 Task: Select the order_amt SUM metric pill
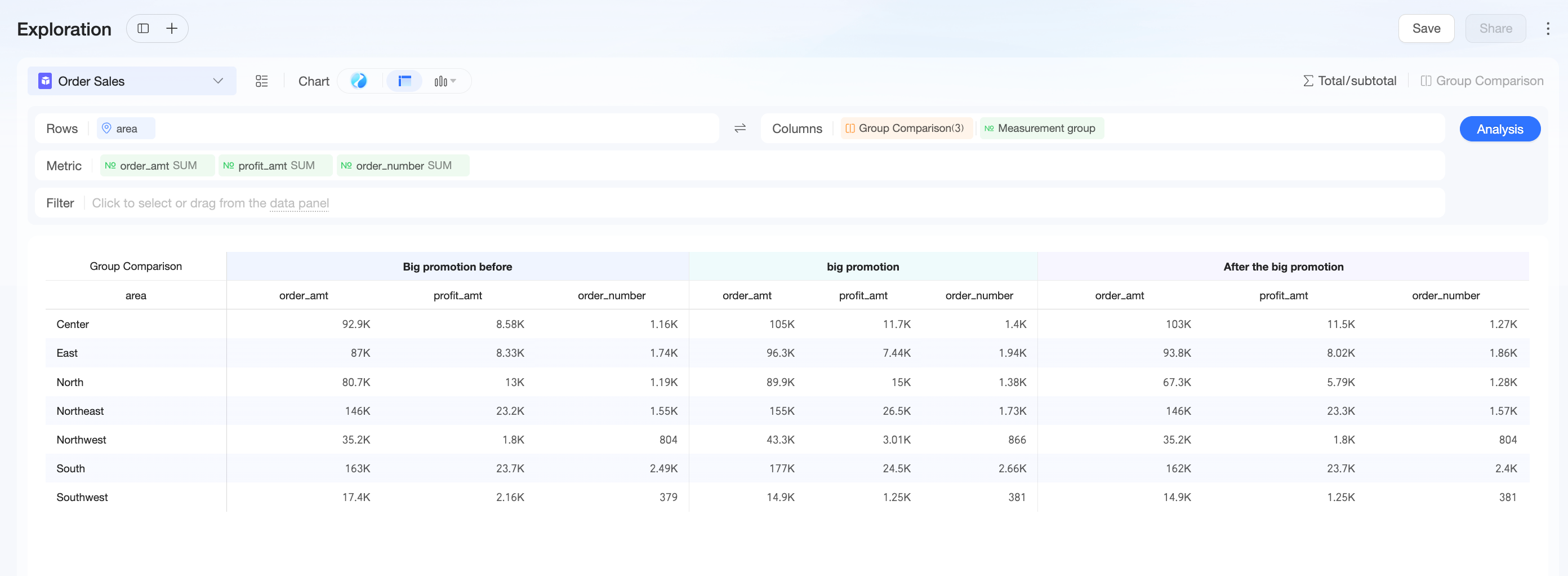(157, 166)
